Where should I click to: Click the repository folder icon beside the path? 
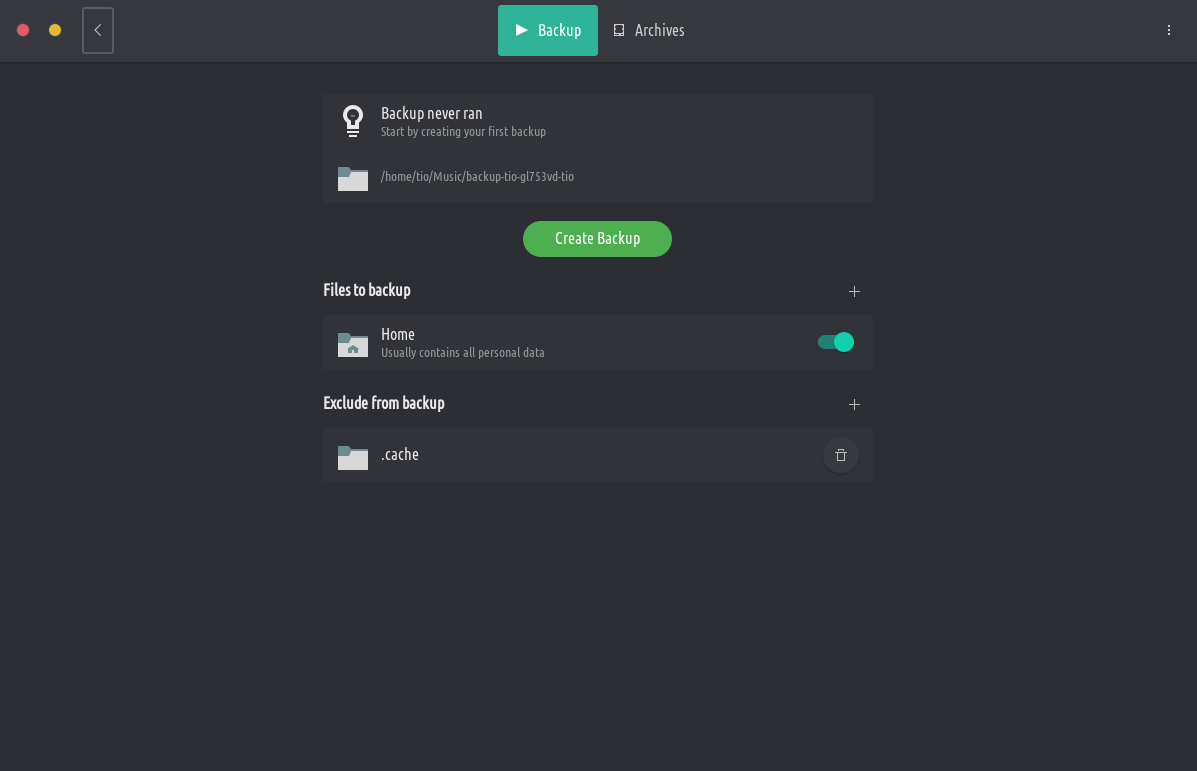[x=353, y=178]
